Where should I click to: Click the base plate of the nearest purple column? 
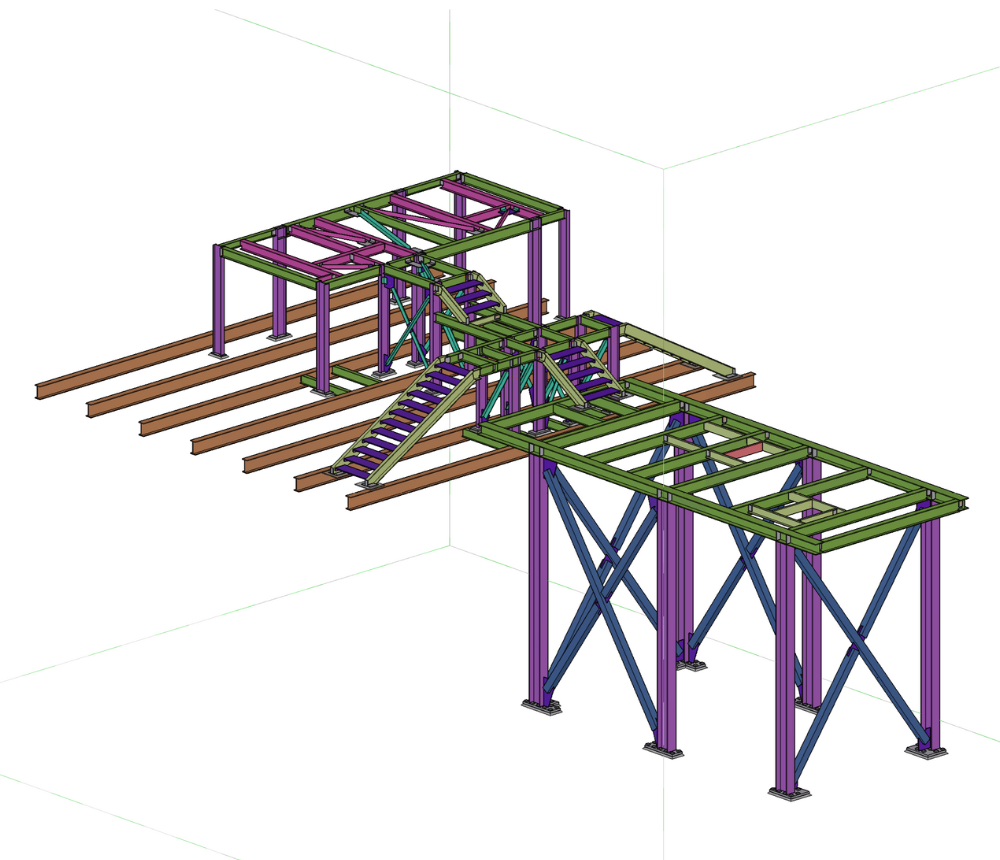[788, 794]
